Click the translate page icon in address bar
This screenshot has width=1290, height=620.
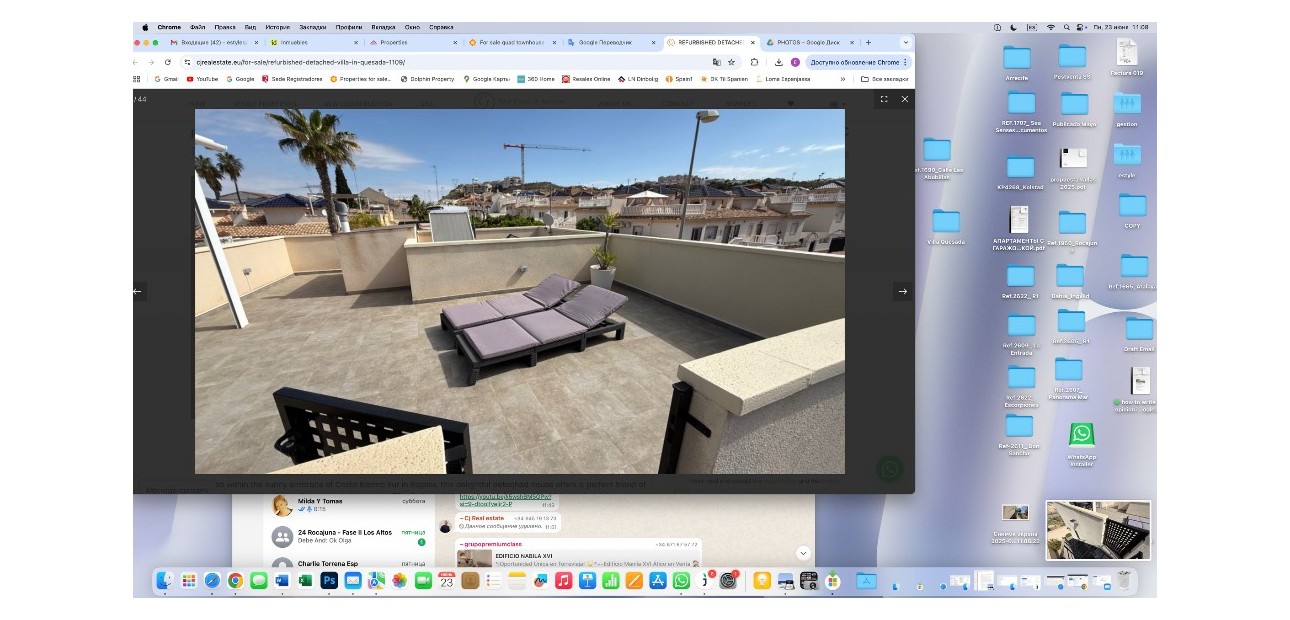click(716, 62)
